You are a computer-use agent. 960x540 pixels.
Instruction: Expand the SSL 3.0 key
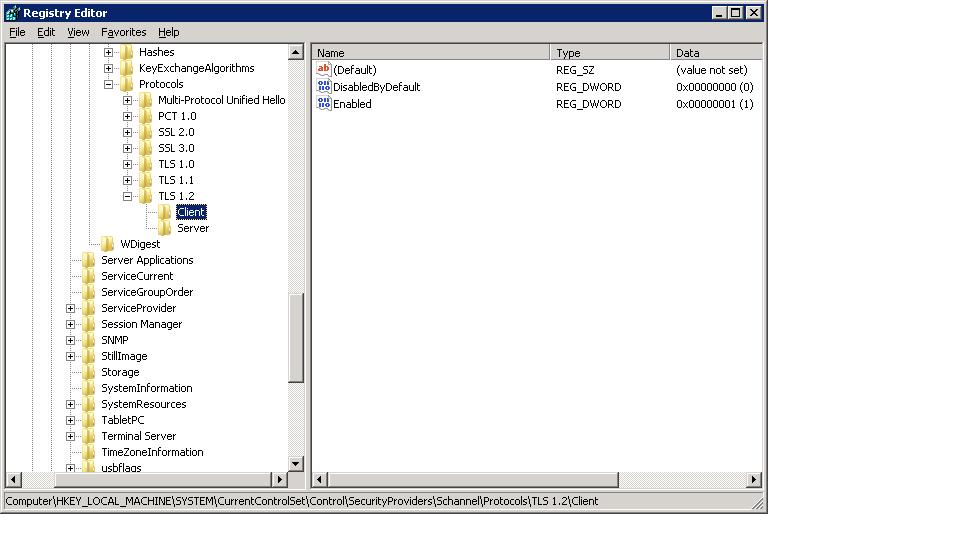(x=127, y=148)
